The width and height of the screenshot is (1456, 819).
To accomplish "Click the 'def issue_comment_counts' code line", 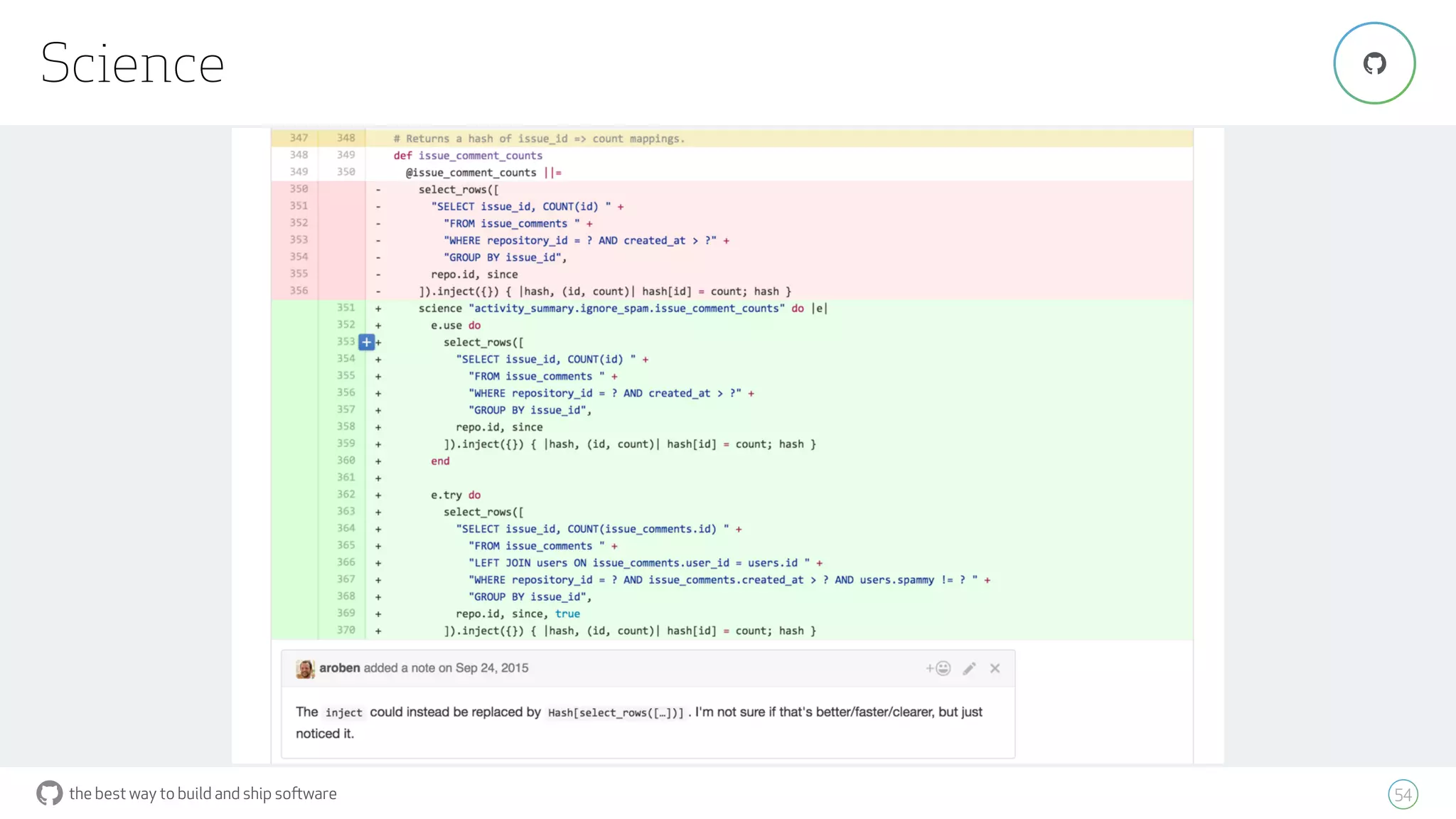I will [468, 156].
